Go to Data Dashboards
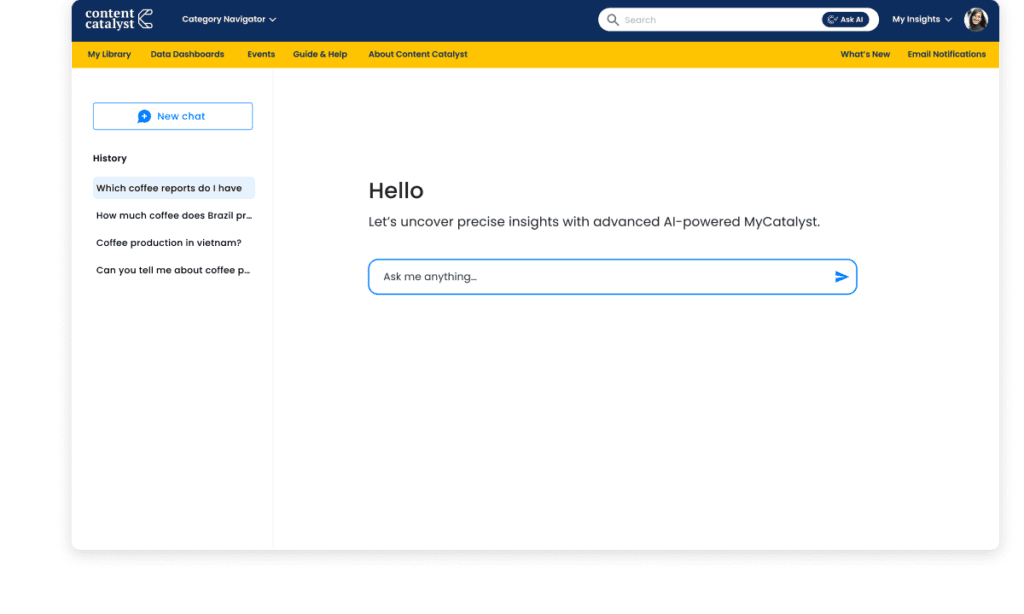1024x614 pixels. pos(187,54)
